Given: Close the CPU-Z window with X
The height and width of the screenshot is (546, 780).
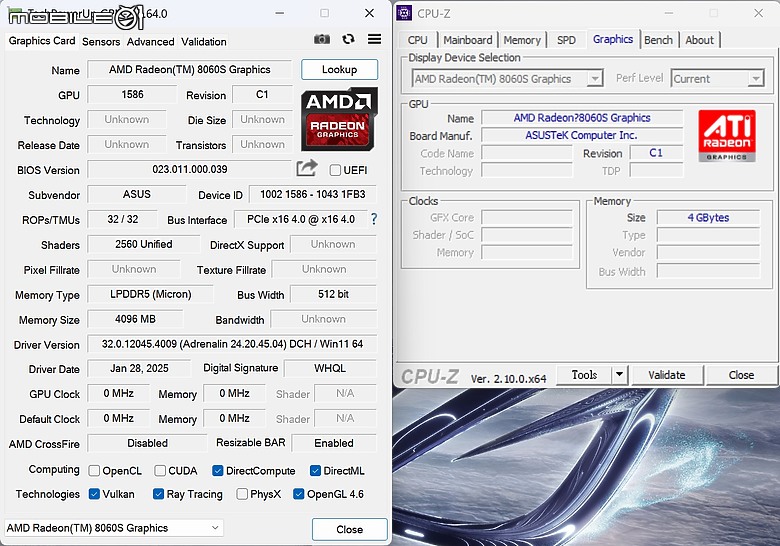Looking at the screenshot, I should (758, 13).
